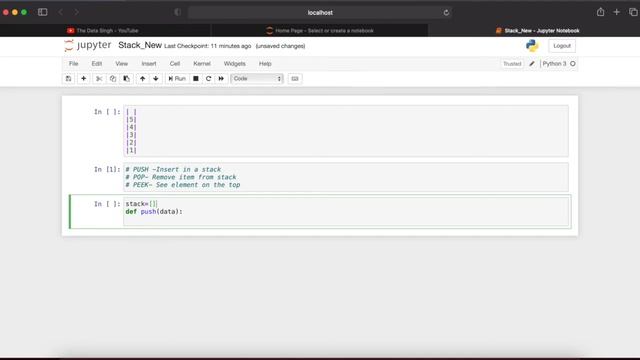The height and width of the screenshot is (360, 640).
Task: Open the command palette keyboard icon
Action: pyautogui.click(x=295, y=78)
